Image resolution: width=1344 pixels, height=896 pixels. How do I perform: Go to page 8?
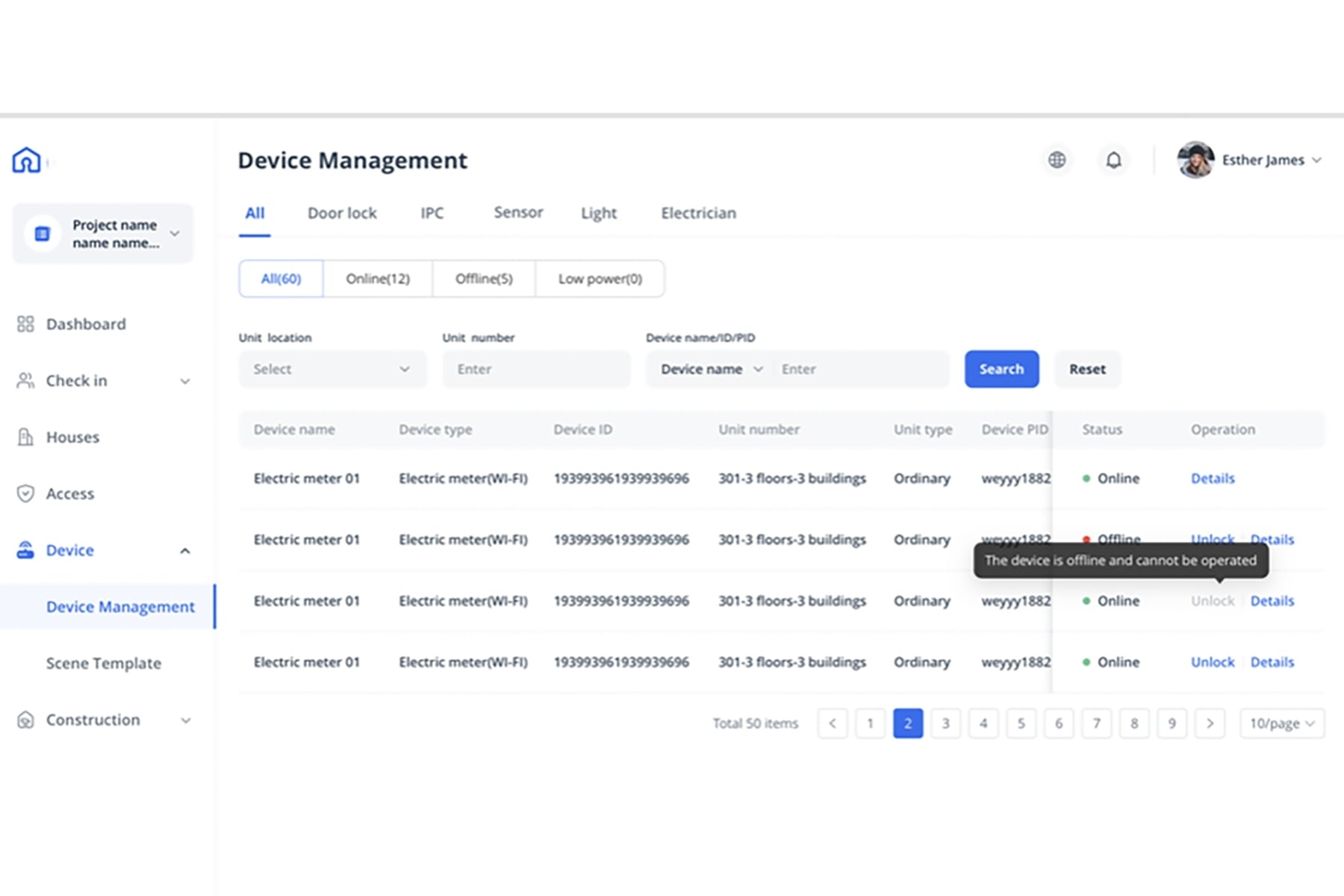point(1134,723)
